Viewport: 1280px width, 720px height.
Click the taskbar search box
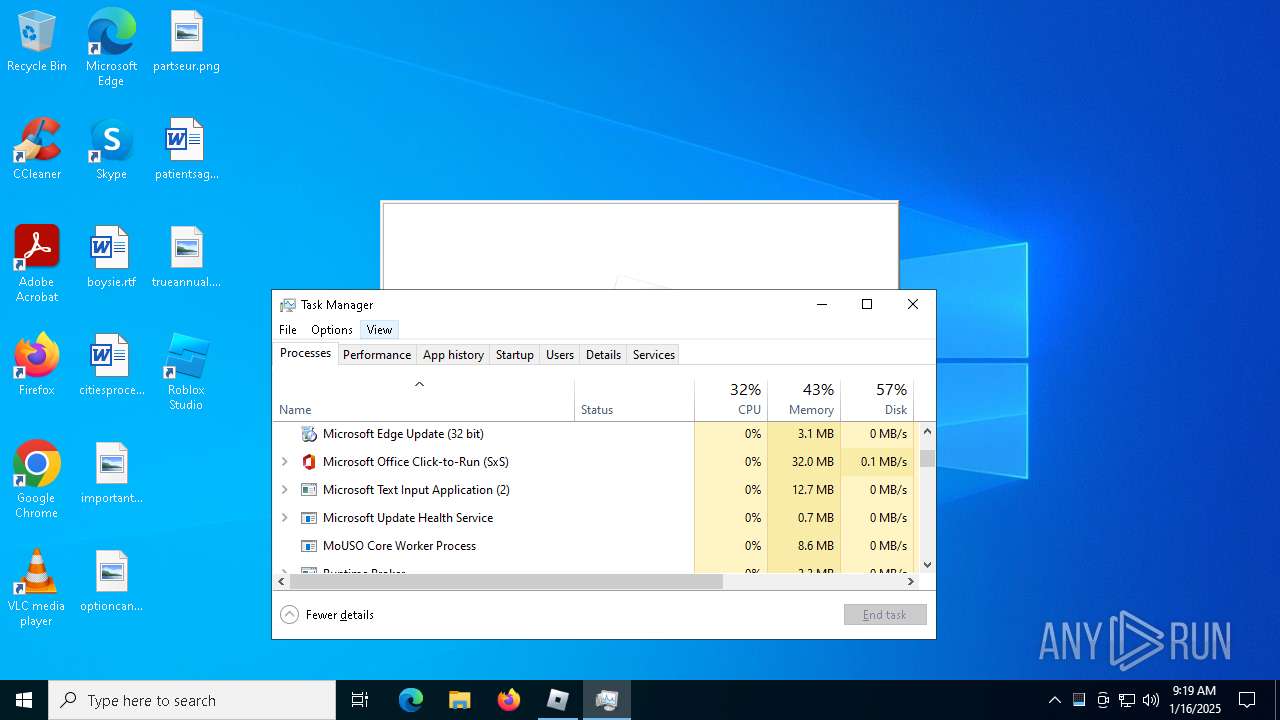[192, 700]
